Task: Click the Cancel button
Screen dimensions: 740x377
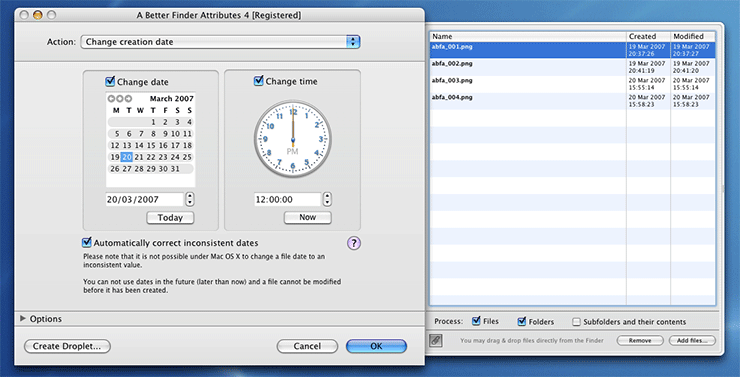Action: 307,346
